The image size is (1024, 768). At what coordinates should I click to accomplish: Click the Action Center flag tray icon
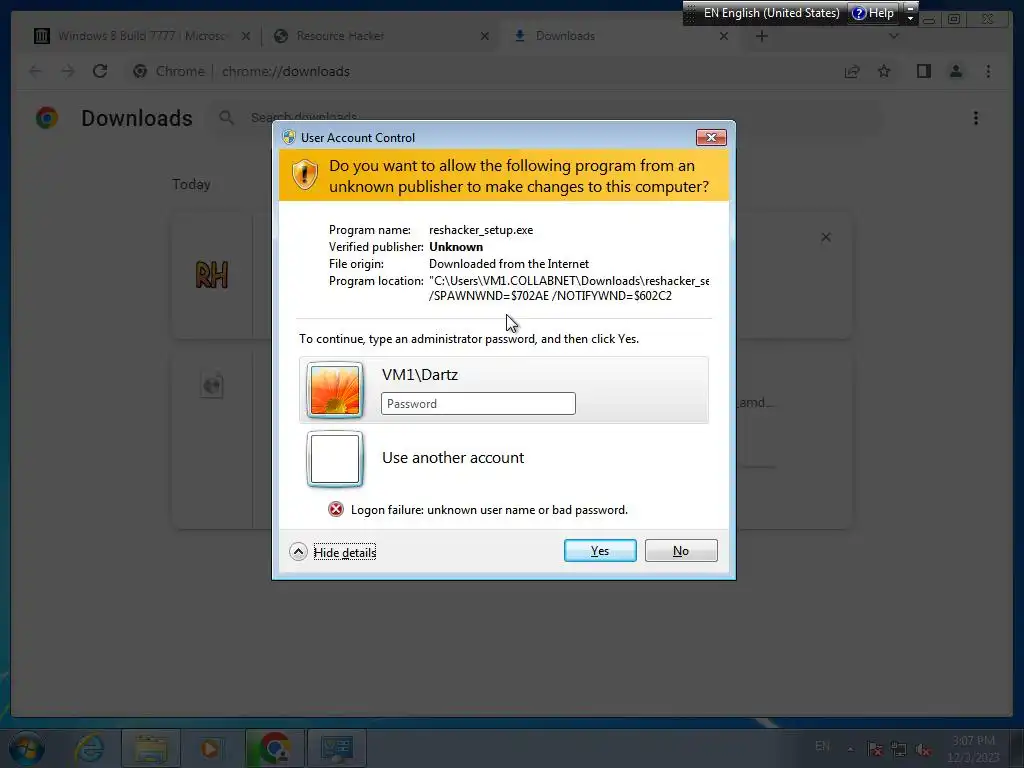pyautogui.click(x=875, y=749)
